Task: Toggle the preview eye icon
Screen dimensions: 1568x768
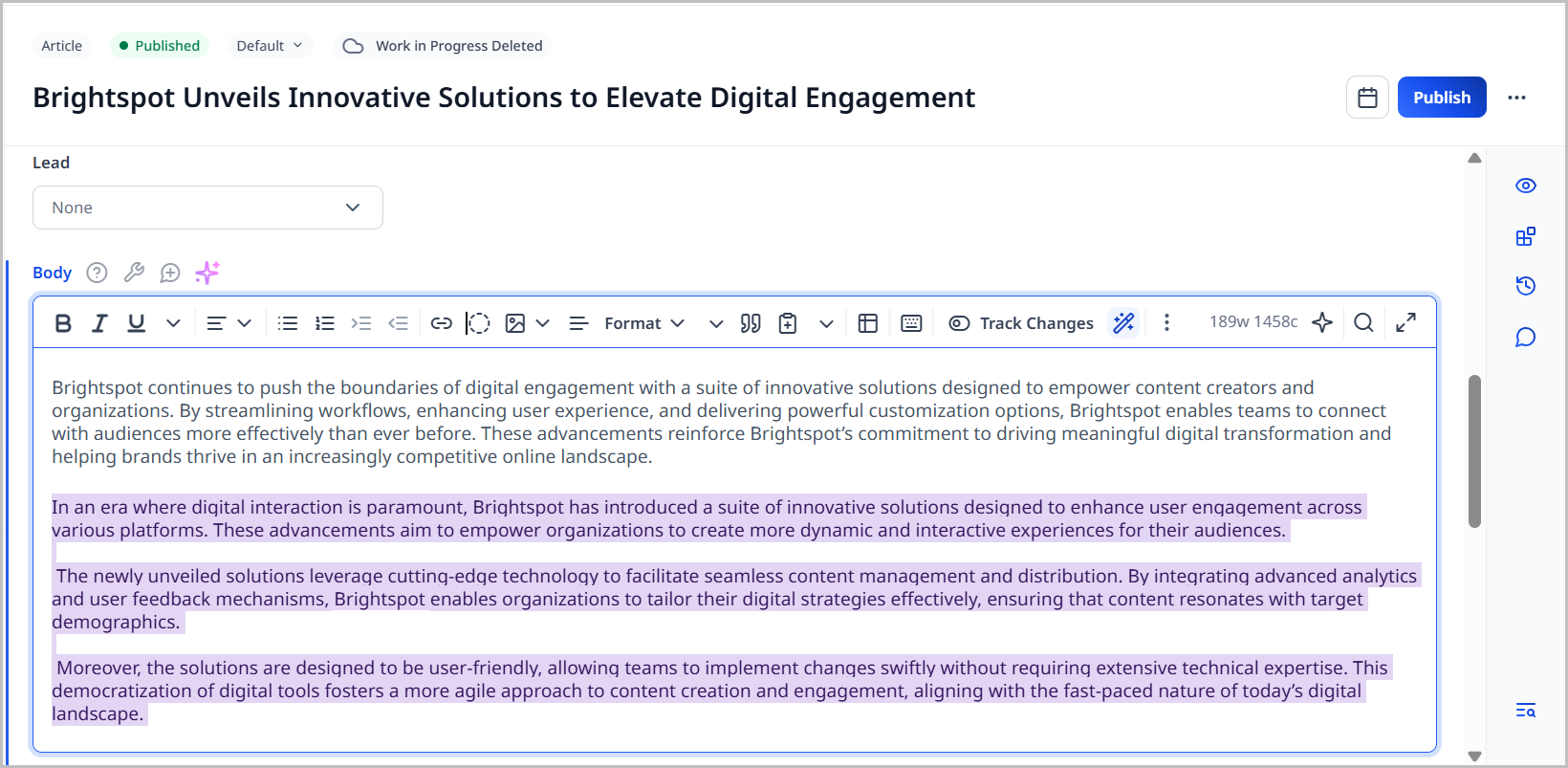Action: [x=1525, y=186]
